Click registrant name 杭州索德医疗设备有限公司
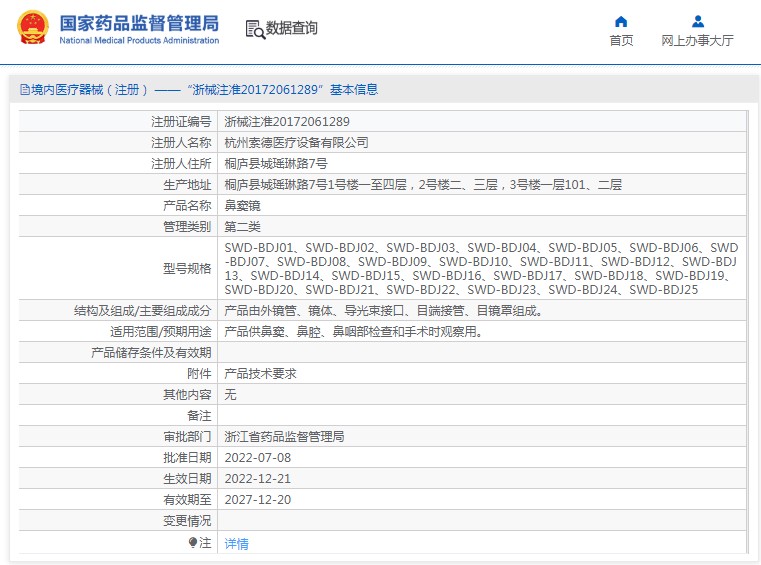 (x=296, y=142)
